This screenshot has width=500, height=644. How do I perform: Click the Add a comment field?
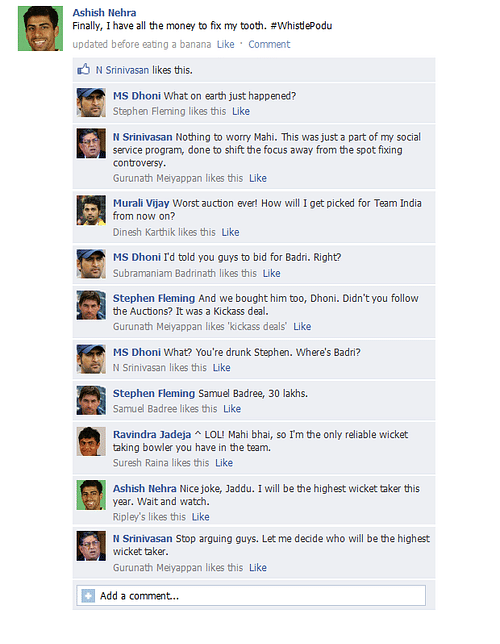(x=251, y=596)
